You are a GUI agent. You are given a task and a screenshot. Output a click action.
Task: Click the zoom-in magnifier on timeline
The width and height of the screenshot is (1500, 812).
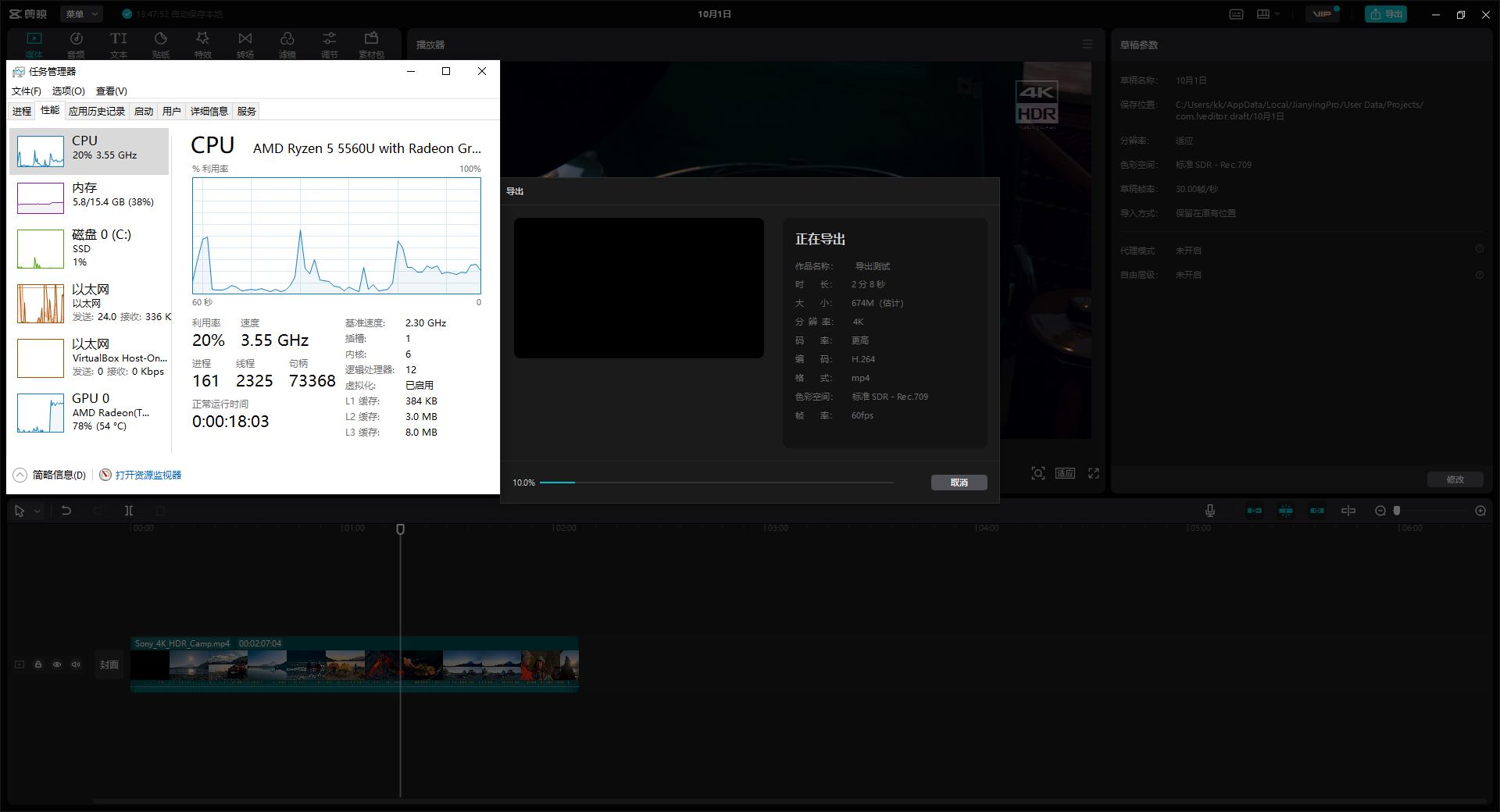click(1480, 511)
